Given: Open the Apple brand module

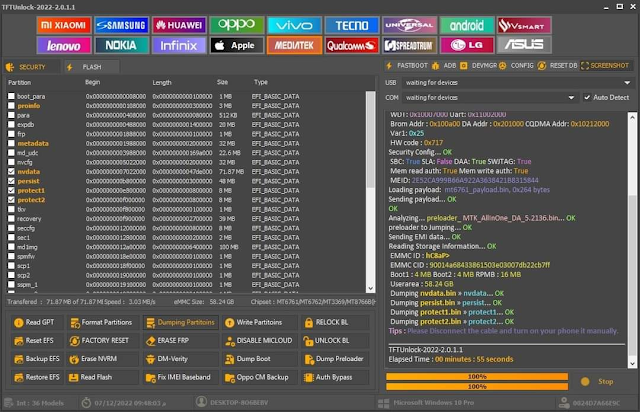Looking at the screenshot, I should pyautogui.click(x=237, y=45).
